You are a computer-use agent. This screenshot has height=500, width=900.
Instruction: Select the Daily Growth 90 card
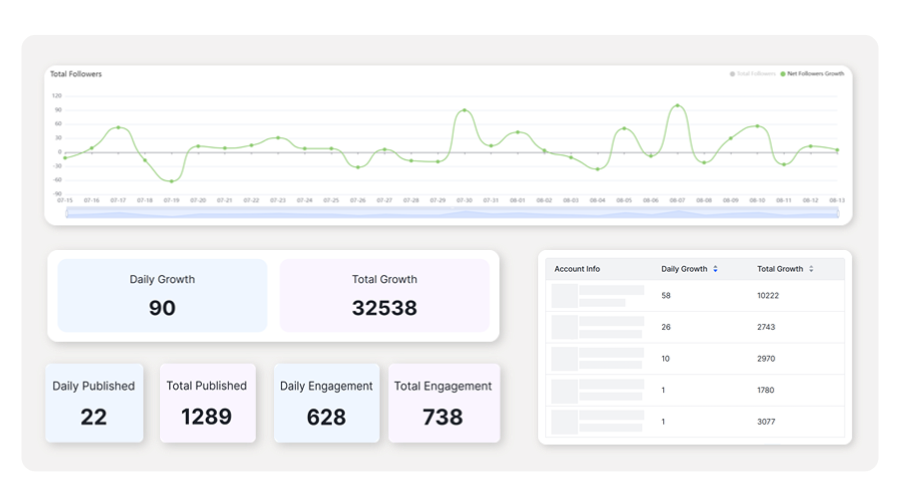coord(162,295)
